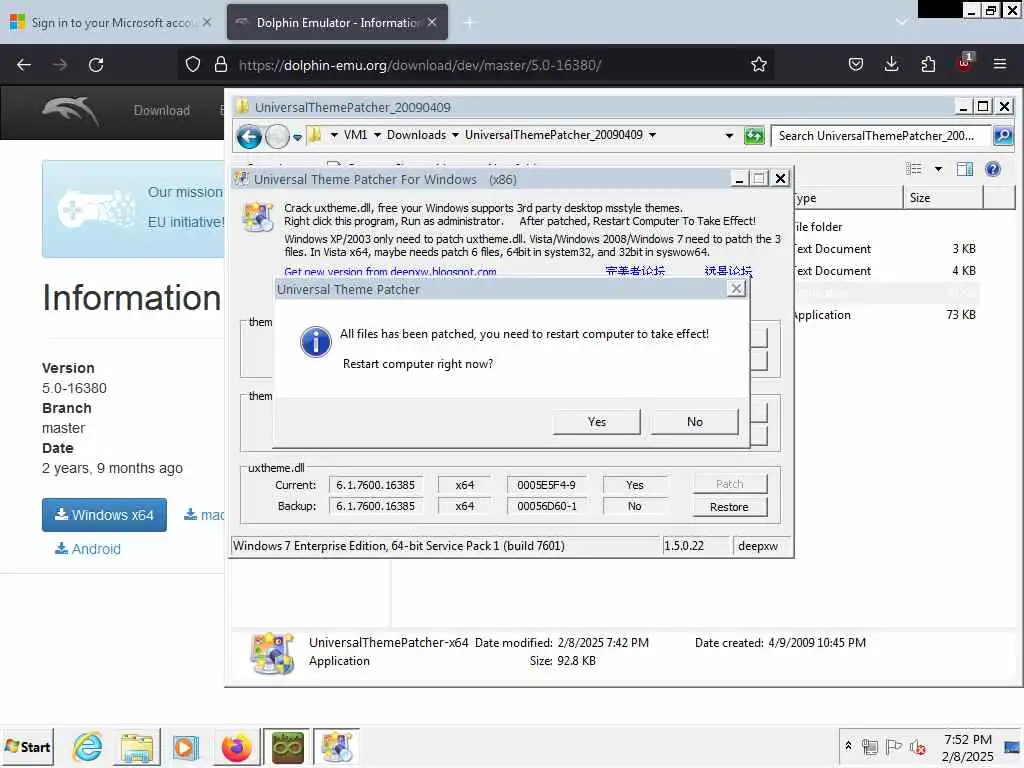The width and height of the screenshot is (1024, 768).
Task: Open the volume tray icon
Action: pyautogui.click(x=918, y=746)
